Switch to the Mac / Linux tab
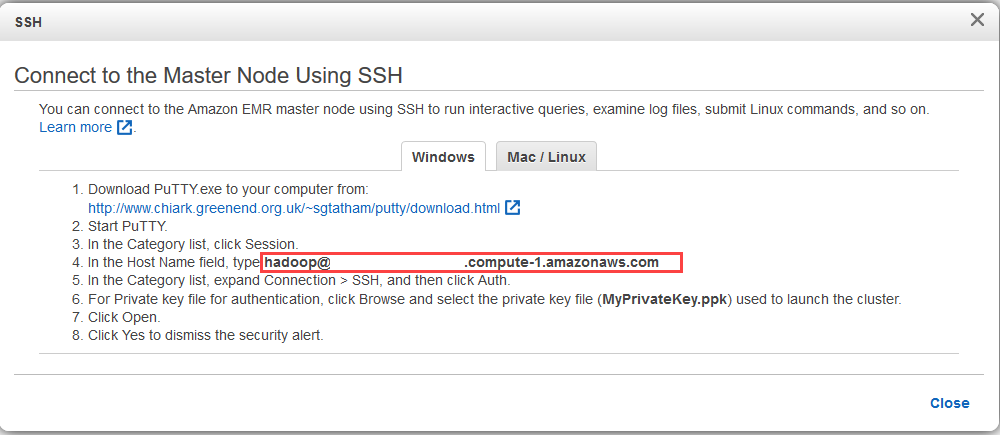This screenshot has width=1000, height=435. pyautogui.click(x=547, y=157)
